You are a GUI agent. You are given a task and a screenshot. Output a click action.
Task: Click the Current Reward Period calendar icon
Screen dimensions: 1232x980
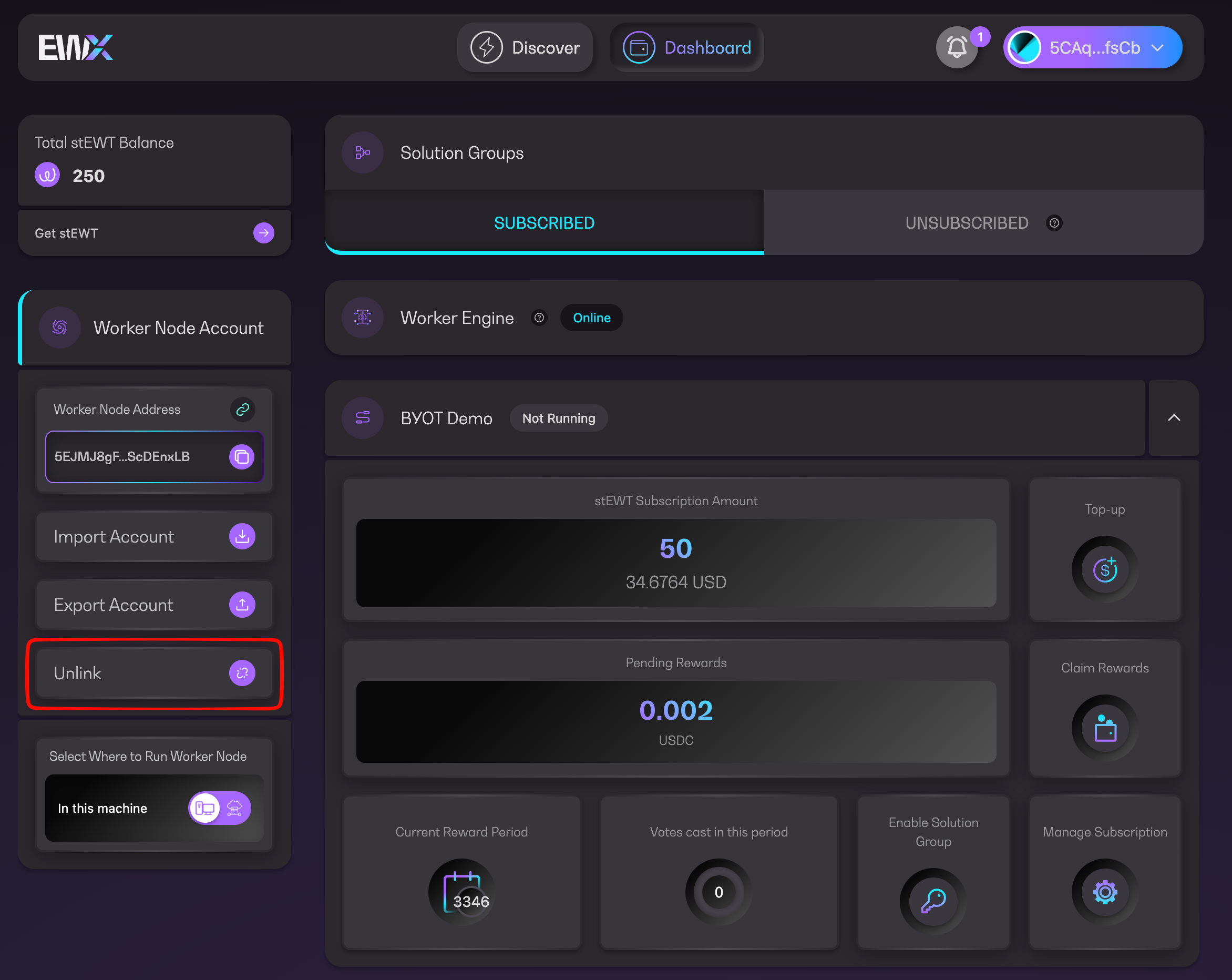click(x=461, y=892)
